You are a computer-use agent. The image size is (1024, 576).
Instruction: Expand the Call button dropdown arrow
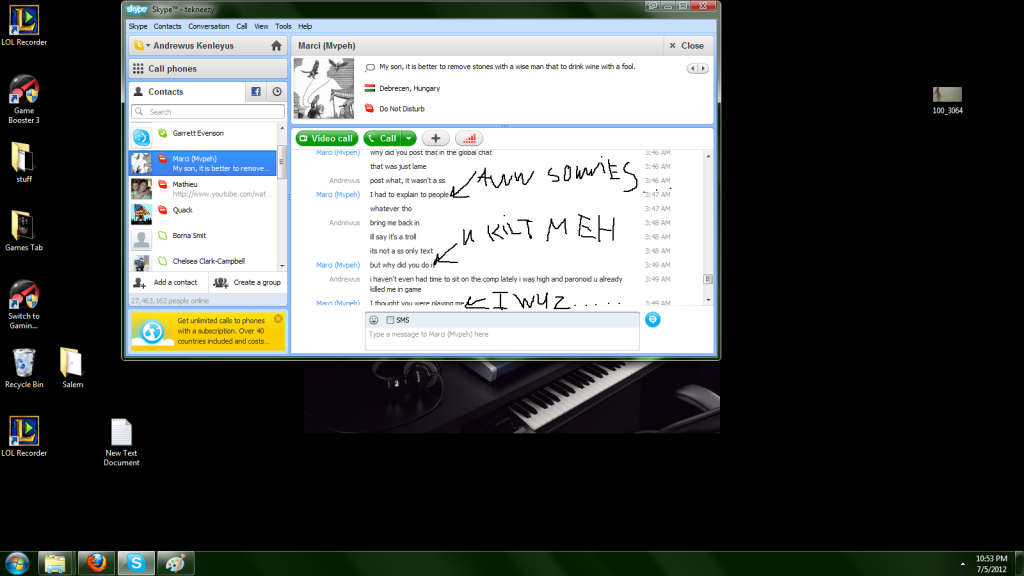tap(409, 138)
